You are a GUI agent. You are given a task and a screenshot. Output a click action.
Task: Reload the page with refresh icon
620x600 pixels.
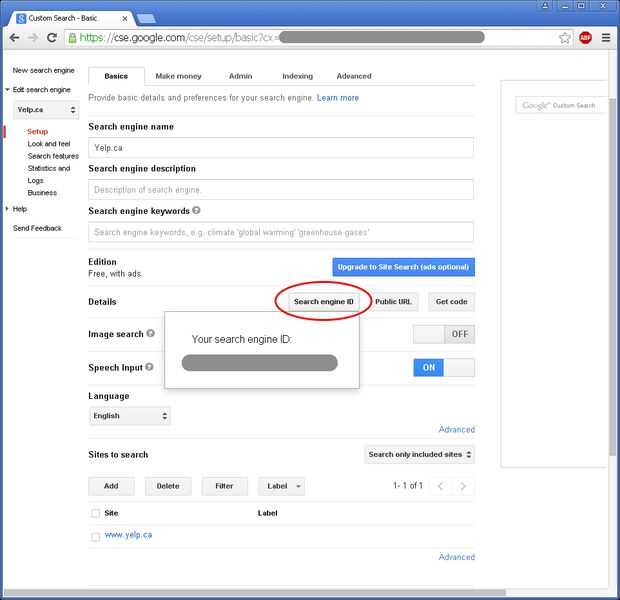52,38
